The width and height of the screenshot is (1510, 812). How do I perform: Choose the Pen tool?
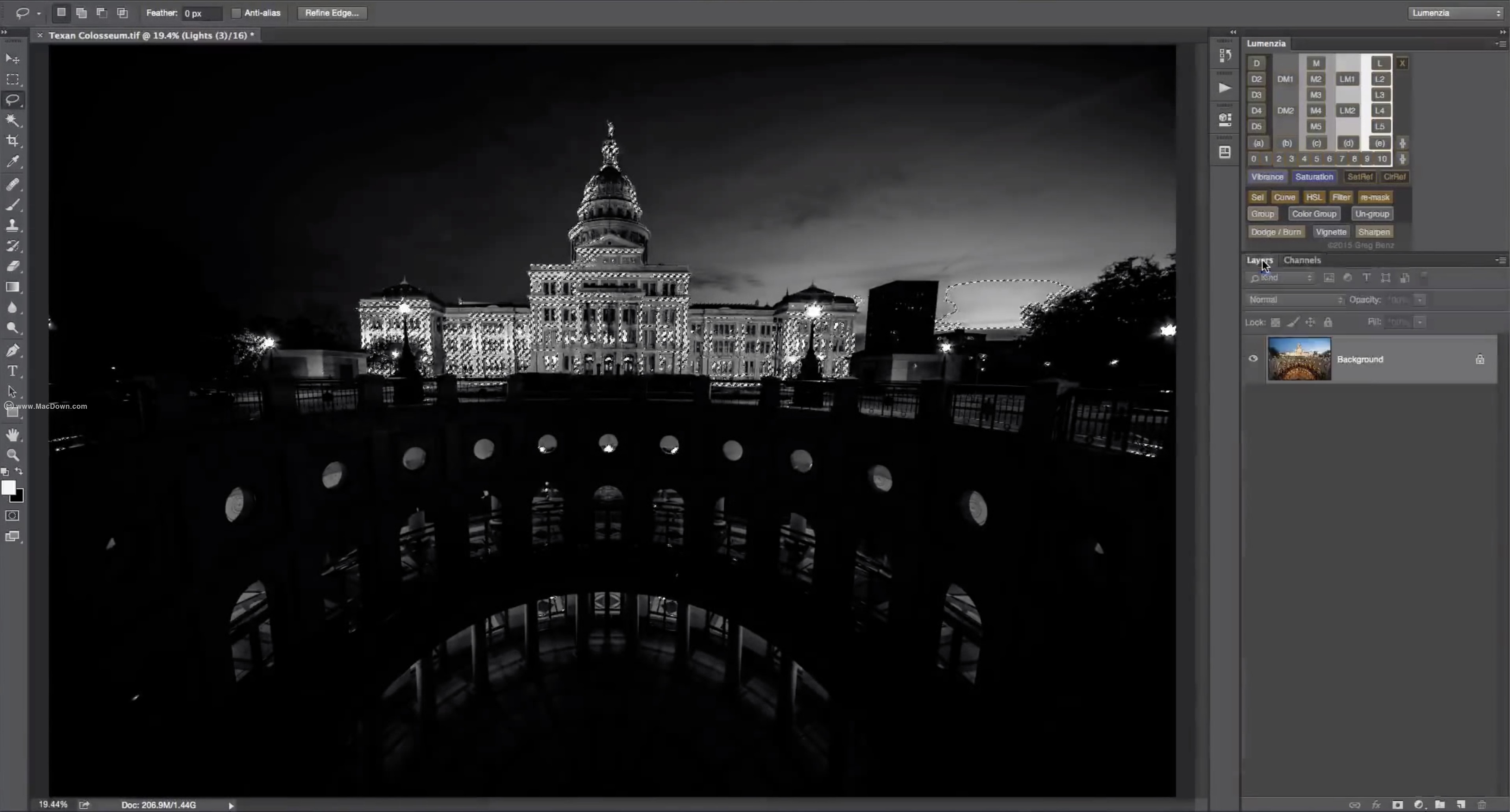12,350
